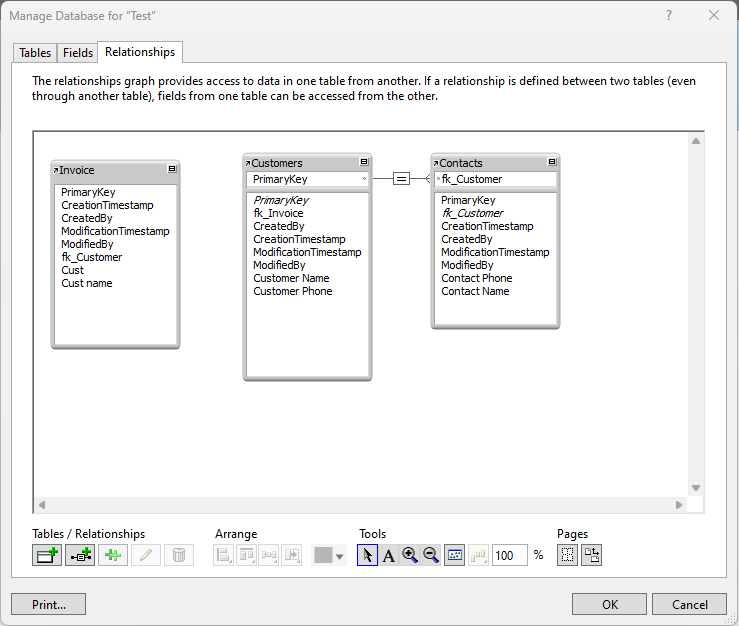Collapse the Customers table occurrence
739x626 pixels.
point(364,162)
